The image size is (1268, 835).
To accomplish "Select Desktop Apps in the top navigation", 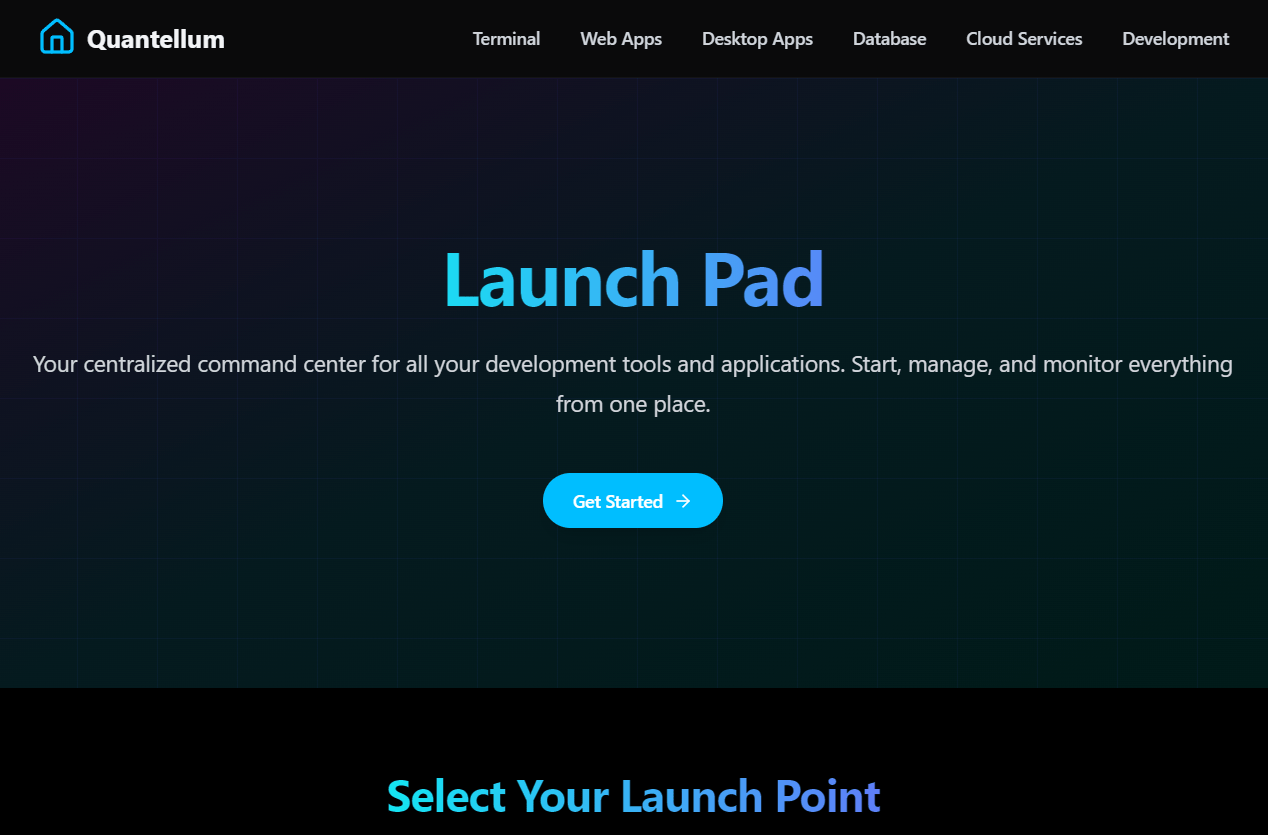I will pyautogui.click(x=757, y=39).
